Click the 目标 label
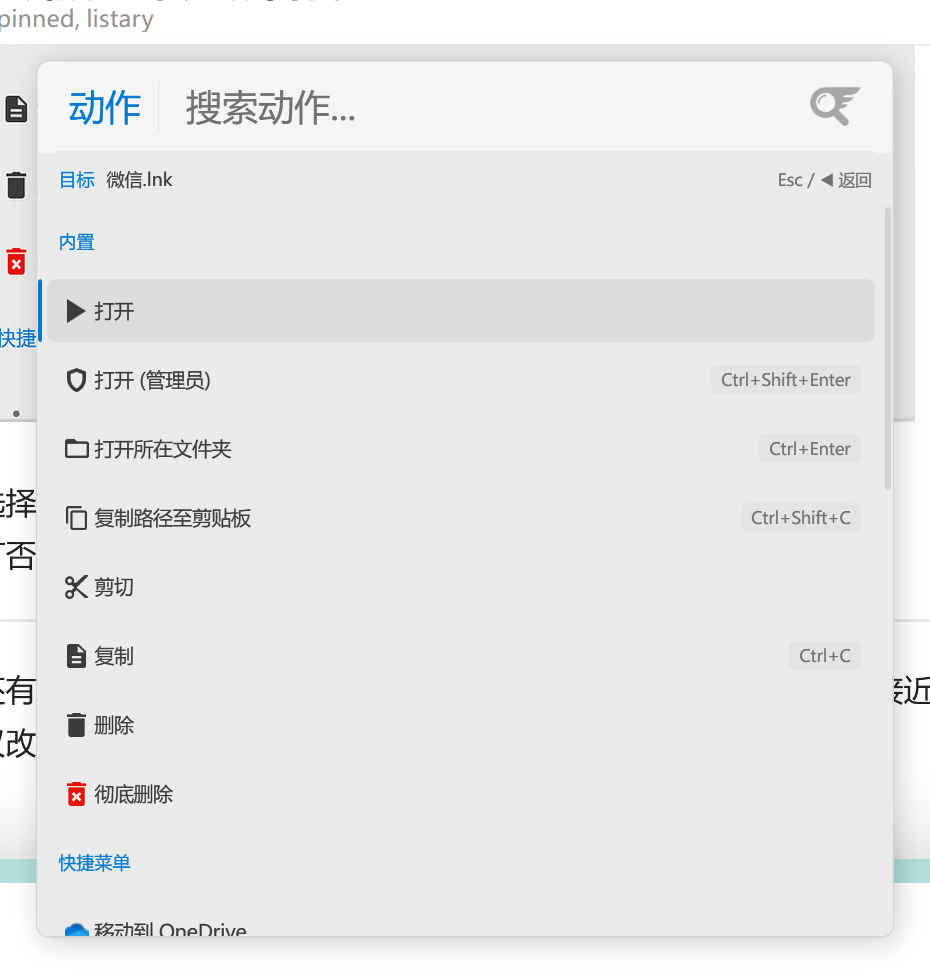Viewport: 930px width, 974px height. click(x=76, y=180)
